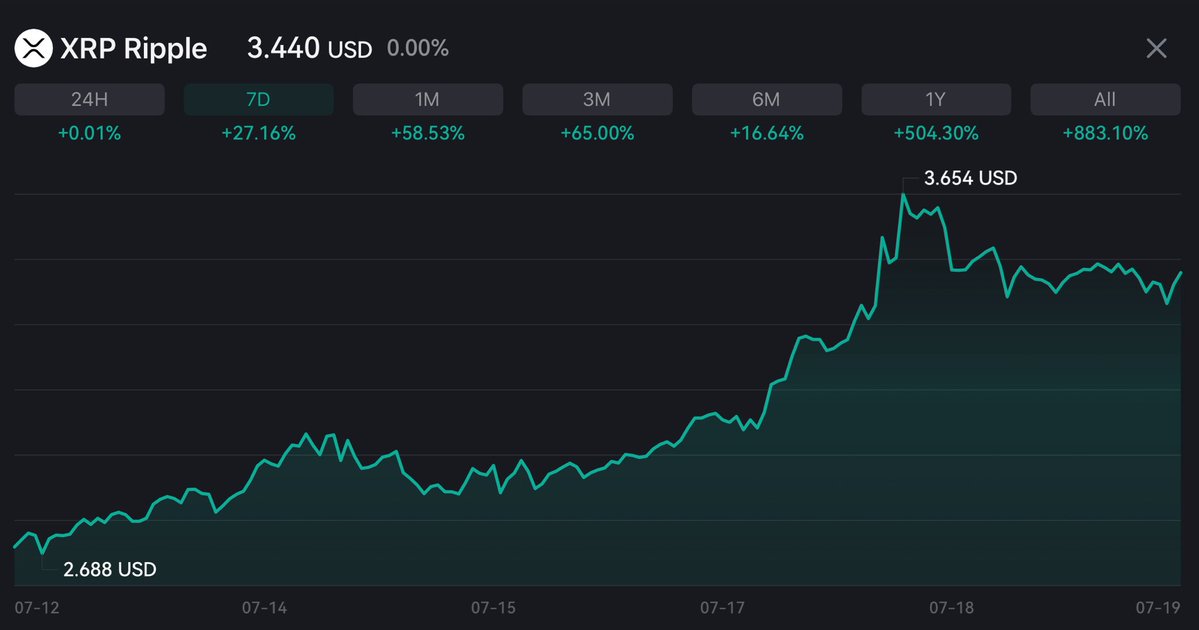
Task: Click the +16.64% 6M change value
Action: (767, 133)
